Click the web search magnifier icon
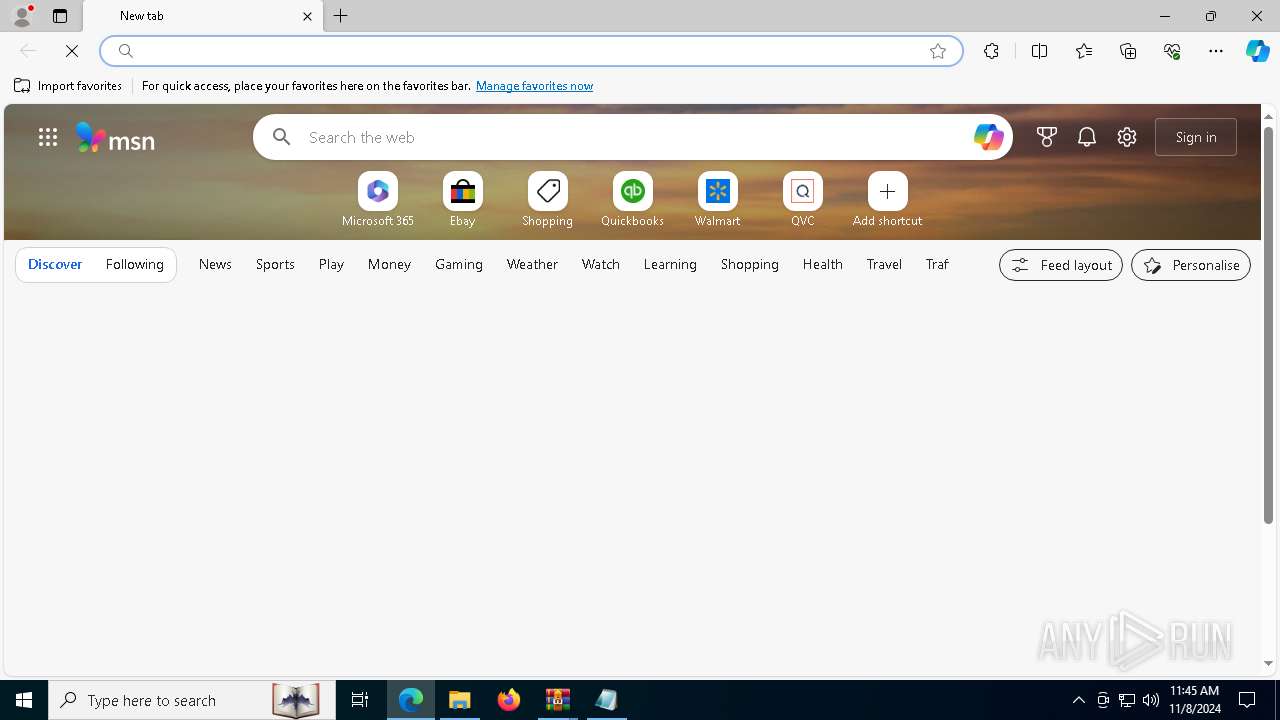The height and width of the screenshot is (720, 1280). tap(282, 137)
